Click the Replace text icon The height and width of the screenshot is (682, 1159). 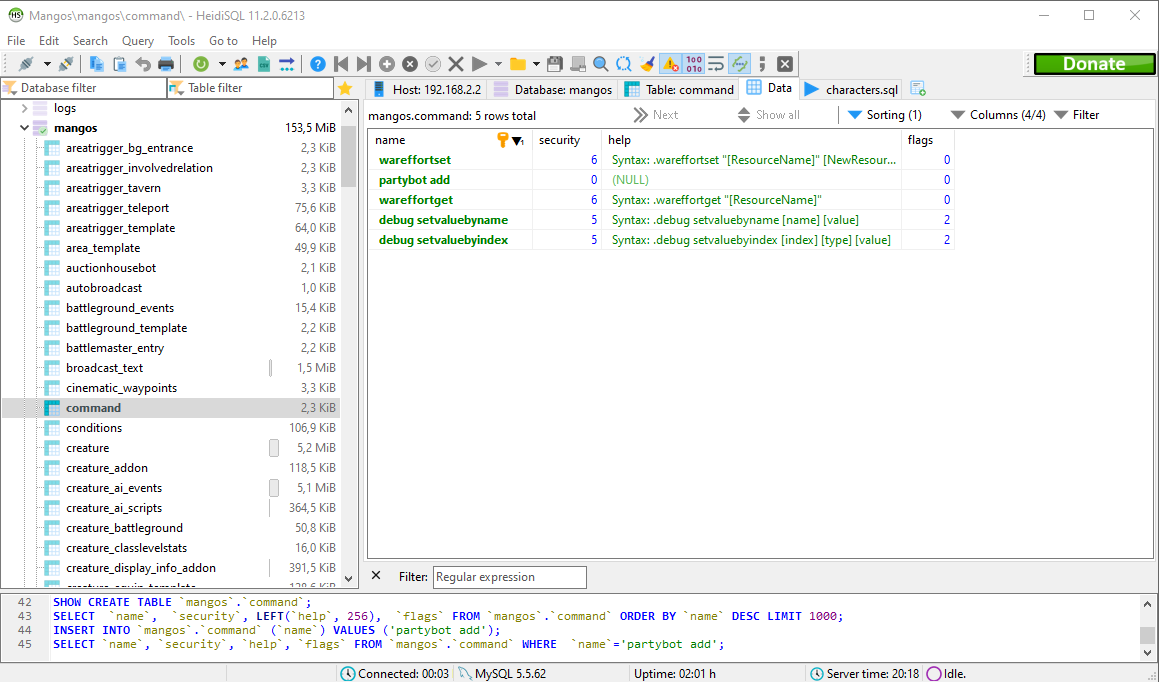coord(624,64)
